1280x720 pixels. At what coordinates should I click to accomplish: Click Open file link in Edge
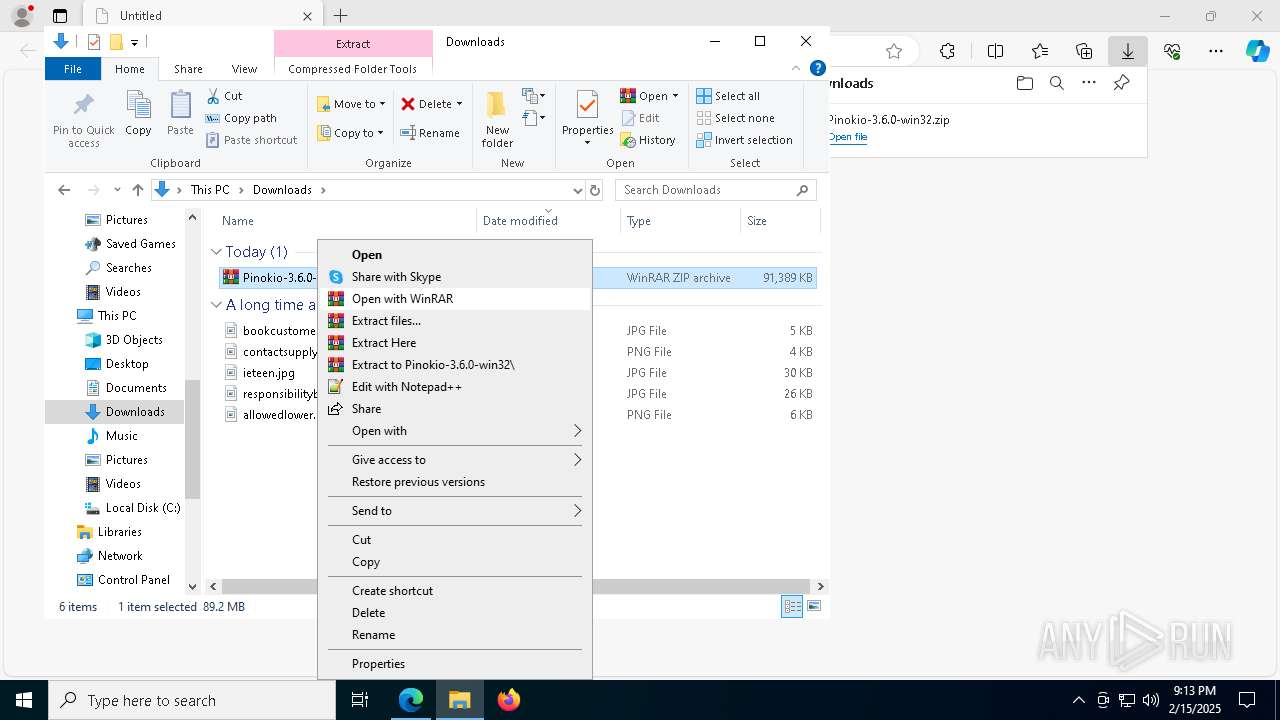point(848,137)
